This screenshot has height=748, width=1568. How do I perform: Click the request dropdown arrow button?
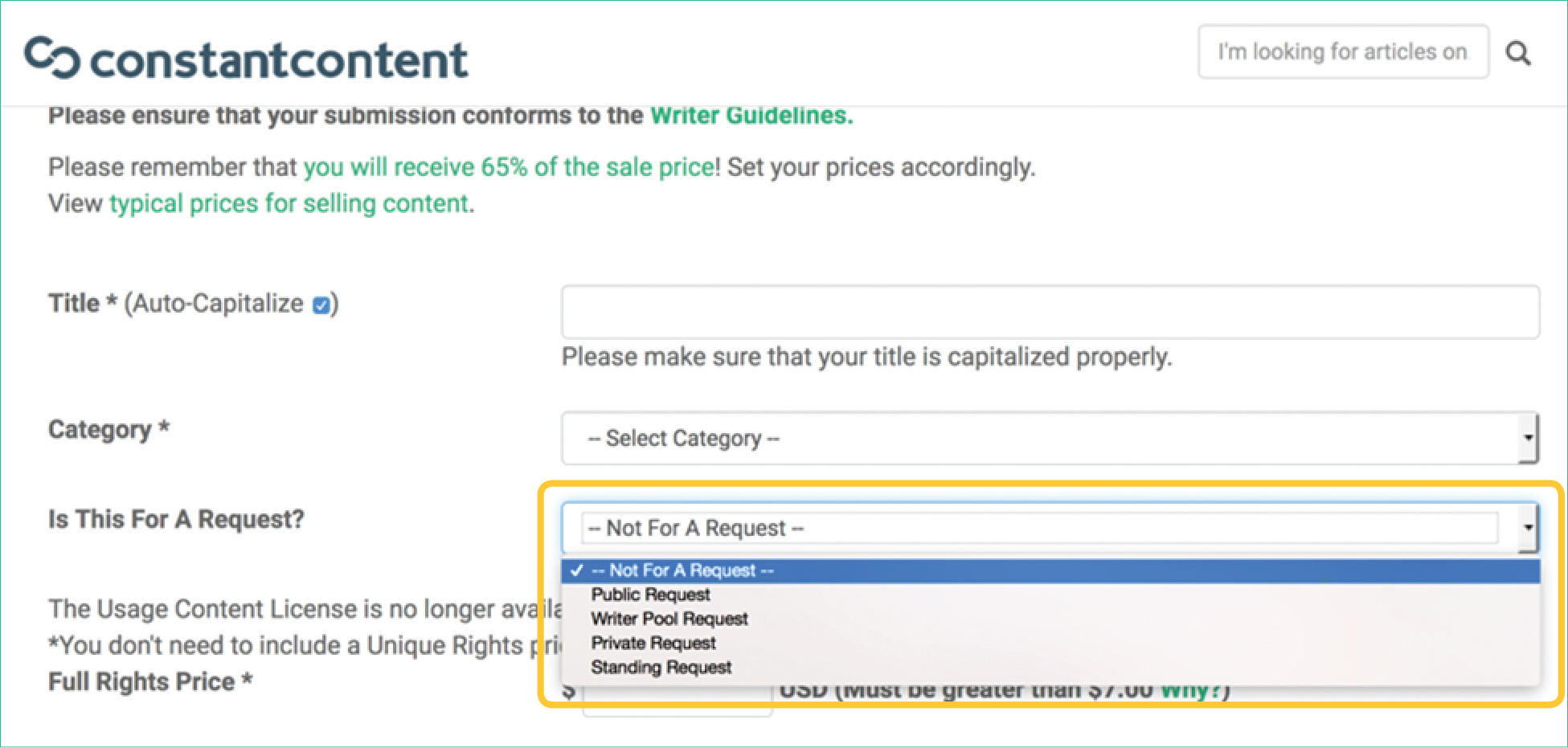(1528, 528)
